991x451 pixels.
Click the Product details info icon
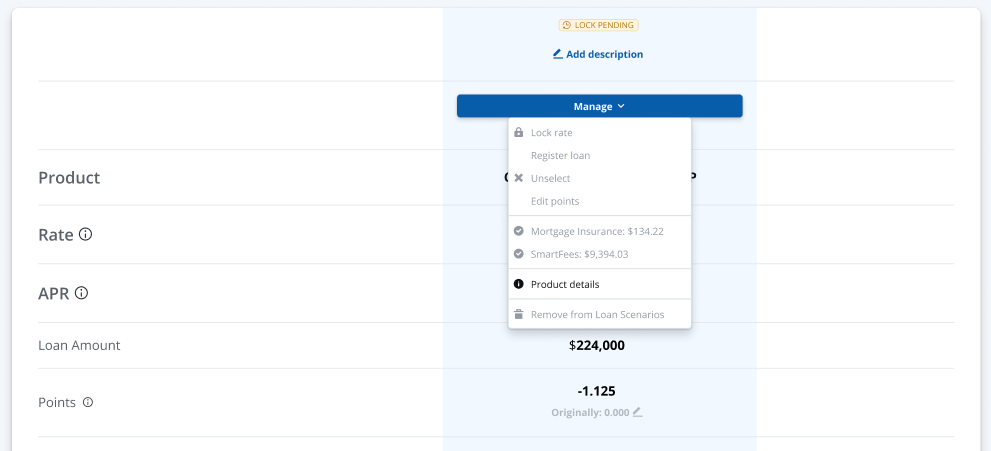[518, 284]
